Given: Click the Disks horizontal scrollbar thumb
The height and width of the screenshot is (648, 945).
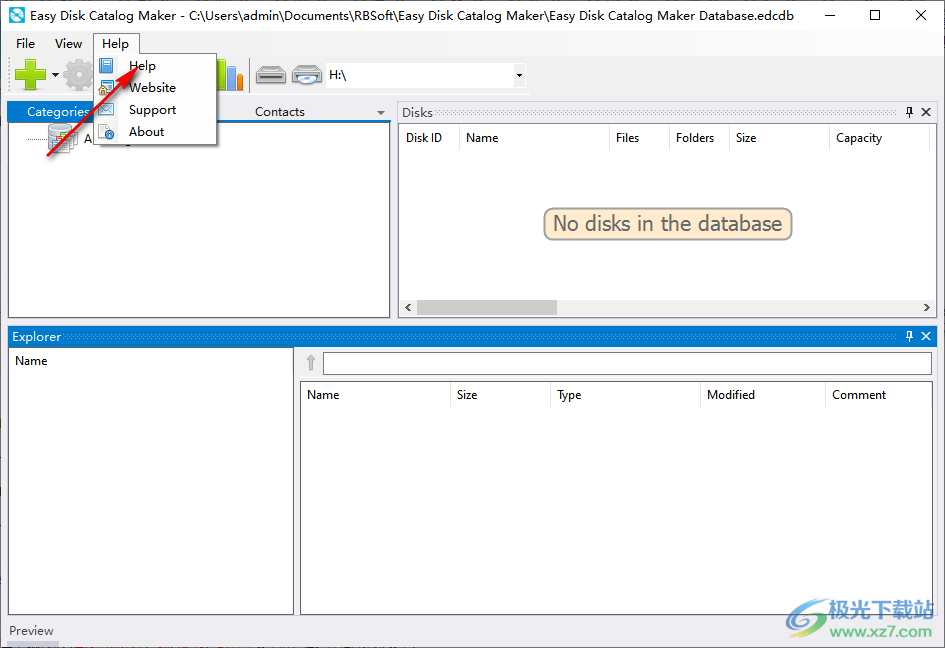Looking at the screenshot, I should click(487, 307).
